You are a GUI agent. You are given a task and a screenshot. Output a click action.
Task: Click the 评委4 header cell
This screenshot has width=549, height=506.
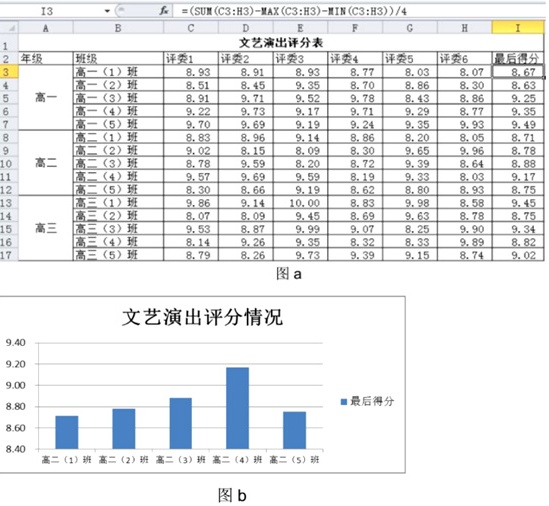[355, 58]
